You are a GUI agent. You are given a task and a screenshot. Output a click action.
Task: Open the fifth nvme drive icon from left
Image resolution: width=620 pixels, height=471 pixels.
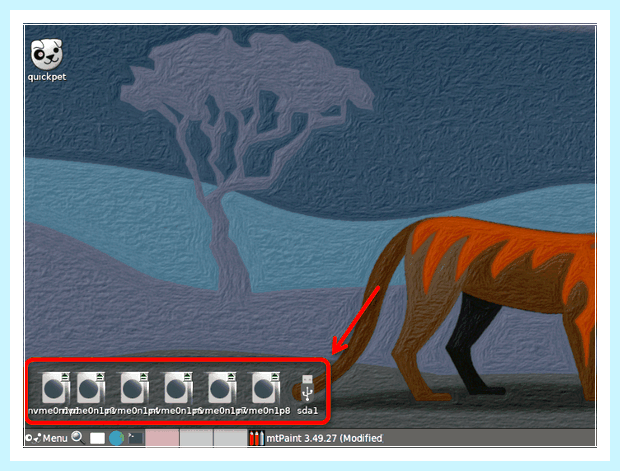click(x=223, y=388)
